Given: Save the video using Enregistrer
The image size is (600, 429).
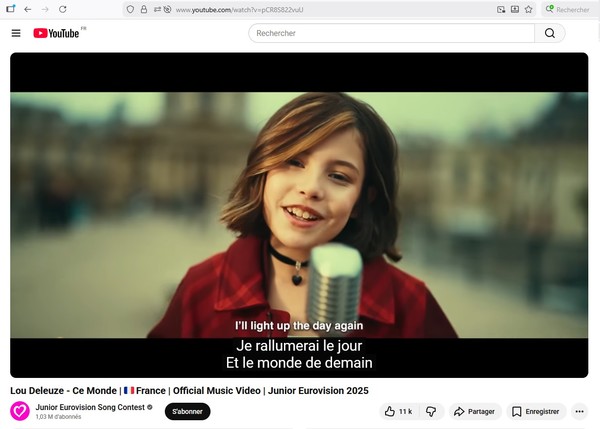Looking at the screenshot, I should click(537, 411).
